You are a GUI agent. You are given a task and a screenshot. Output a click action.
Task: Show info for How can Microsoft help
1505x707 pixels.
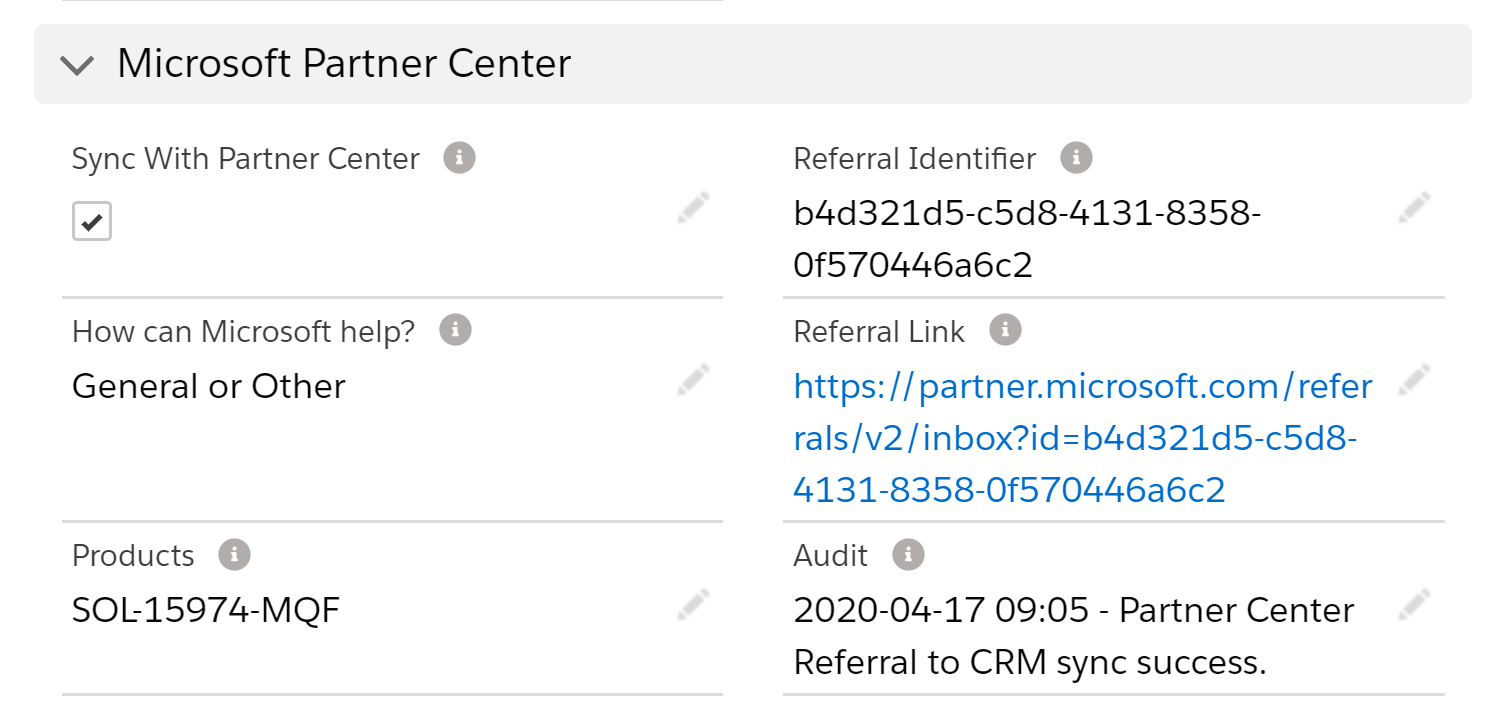[455, 330]
